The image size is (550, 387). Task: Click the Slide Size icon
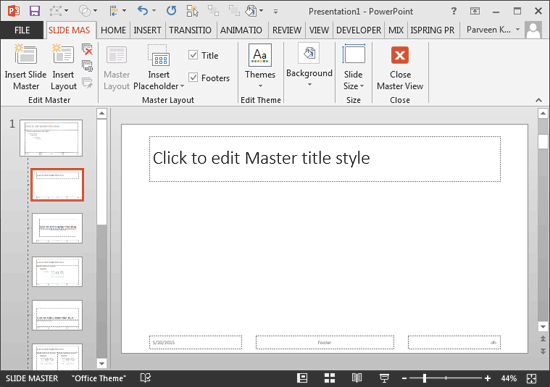[x=354, y=54]
